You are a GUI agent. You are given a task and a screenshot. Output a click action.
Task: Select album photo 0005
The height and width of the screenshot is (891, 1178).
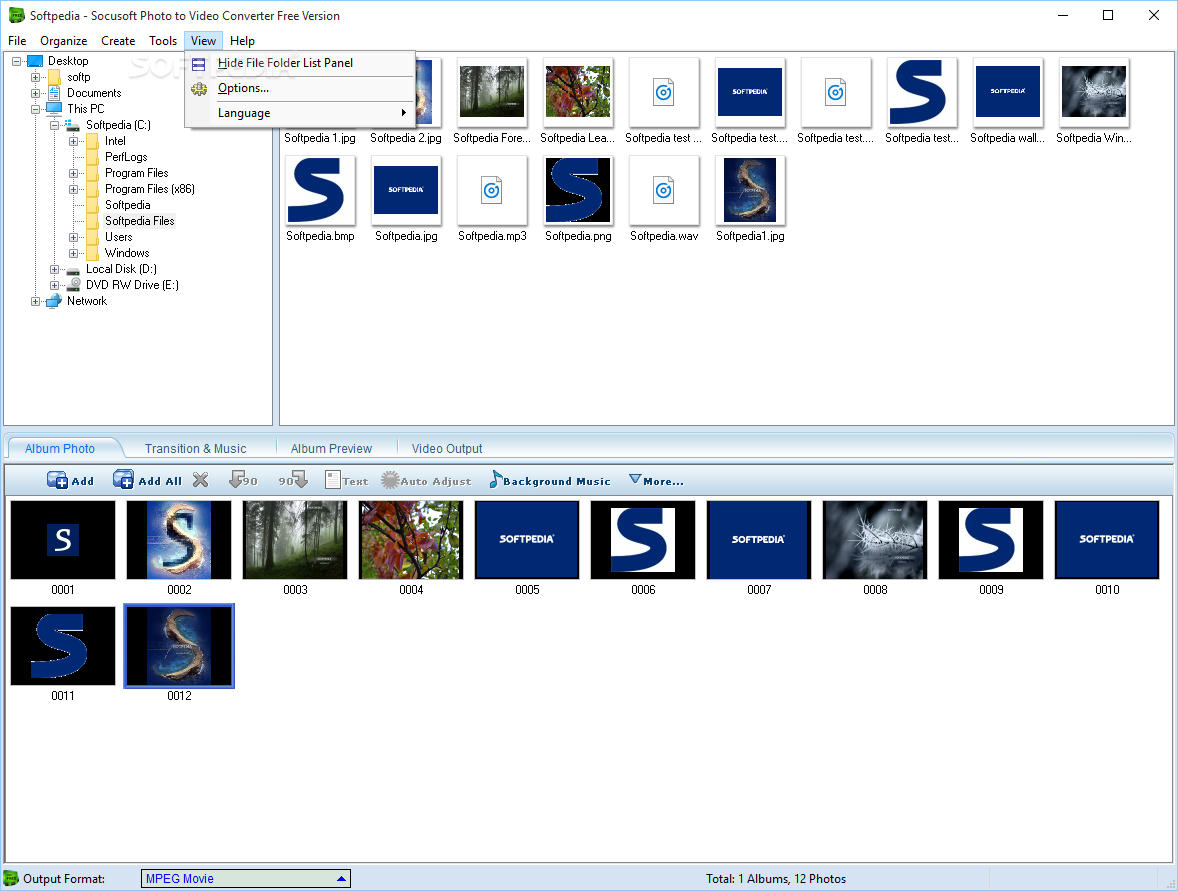[527, 540]
